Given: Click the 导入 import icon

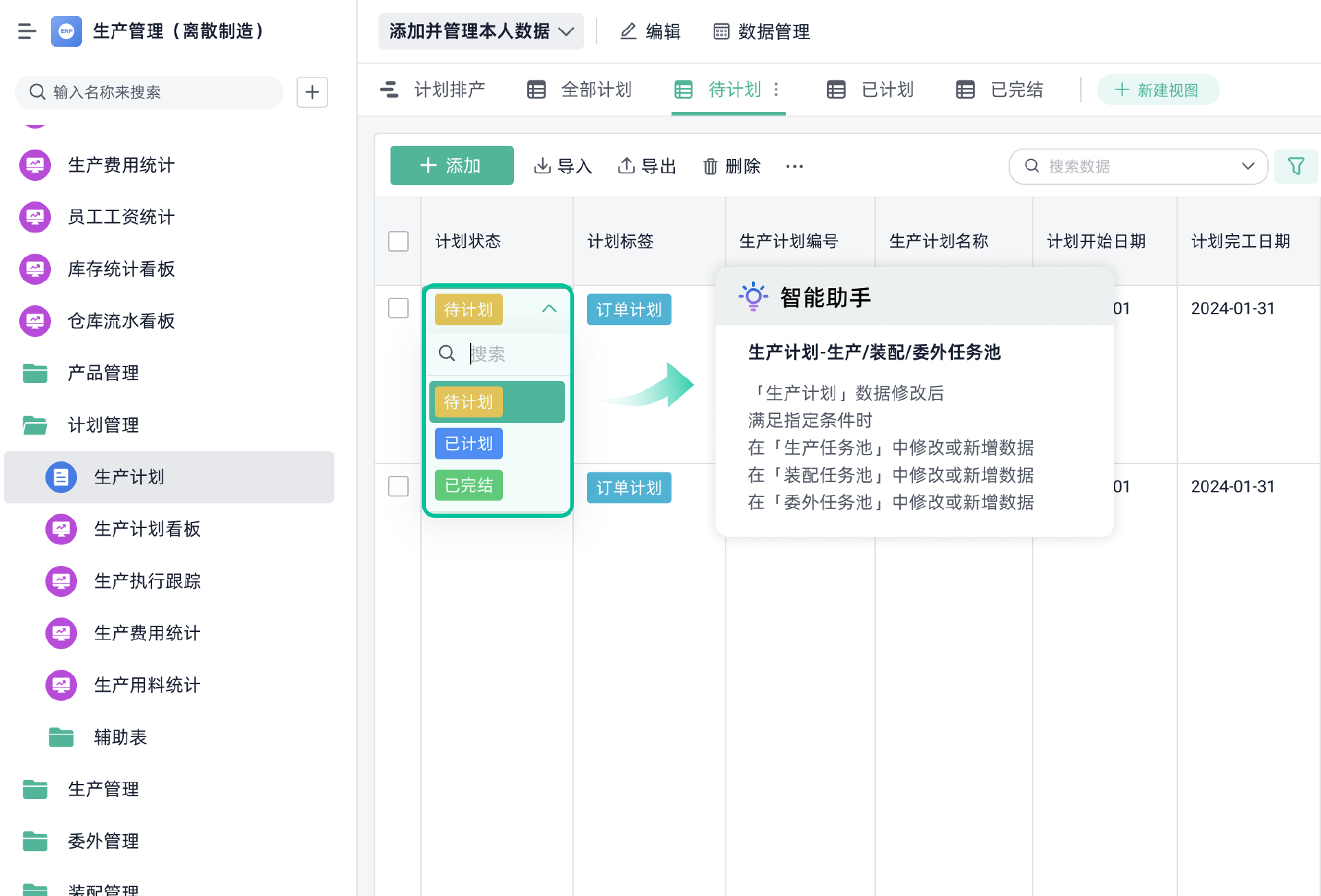Looking at the screenshot, I should coord(542,166).
